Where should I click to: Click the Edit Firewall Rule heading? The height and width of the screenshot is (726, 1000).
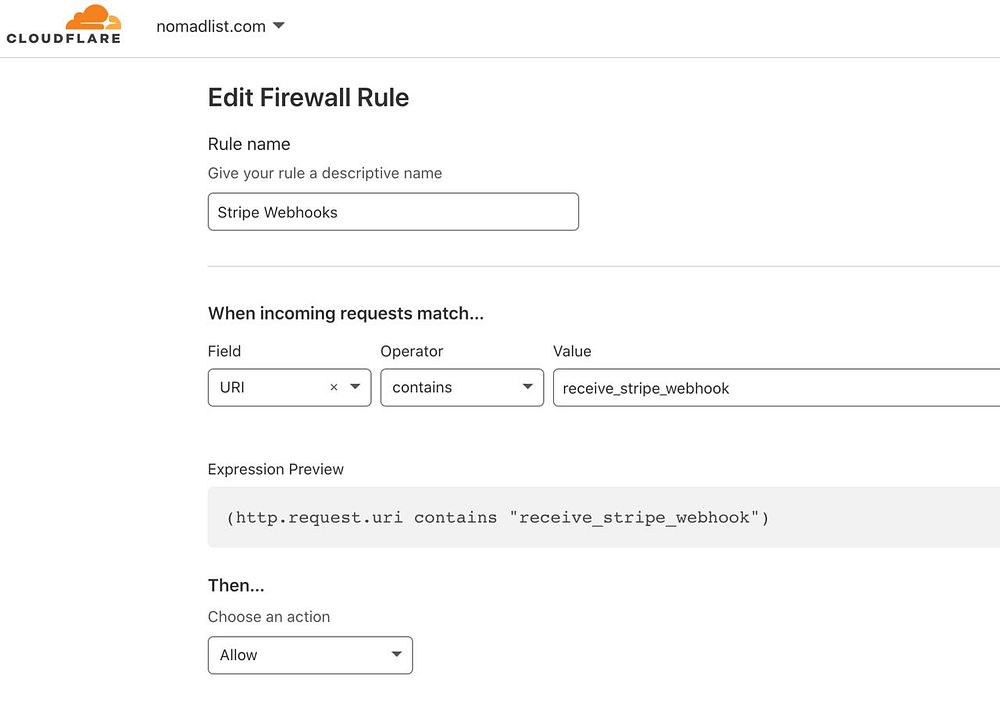click(x=308, y=97)
